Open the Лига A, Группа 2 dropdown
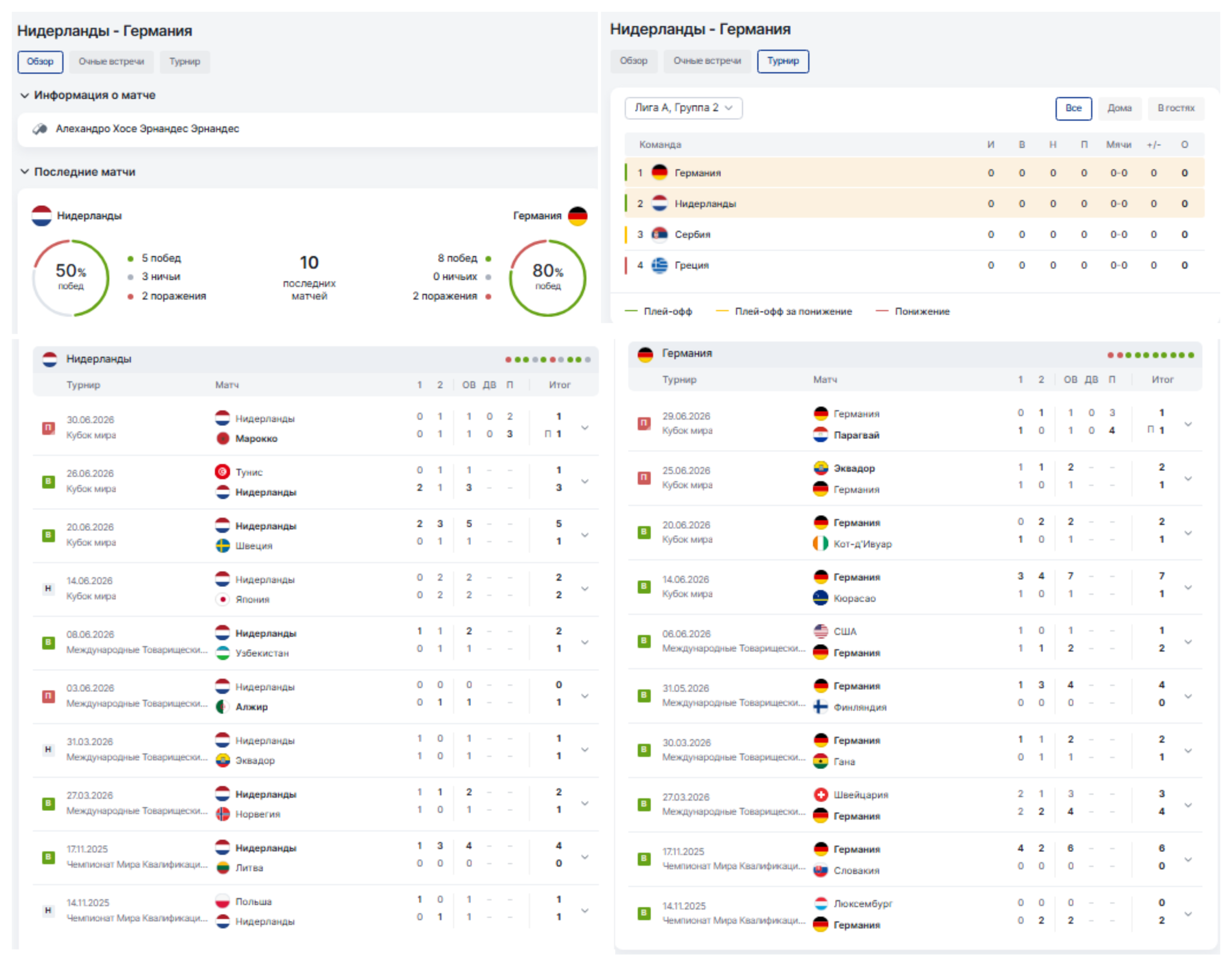The image size is (1232, 966). pos(683,108)
